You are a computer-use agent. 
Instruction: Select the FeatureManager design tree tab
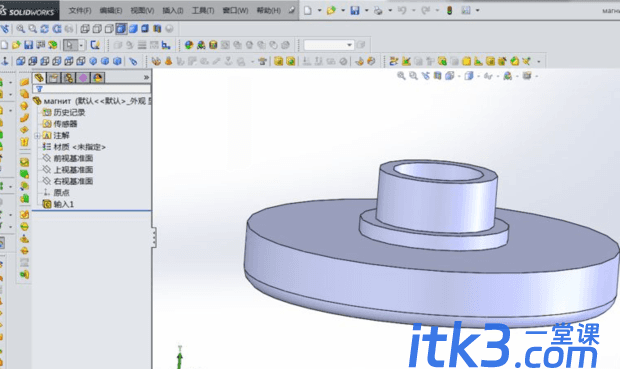point(39,78)
